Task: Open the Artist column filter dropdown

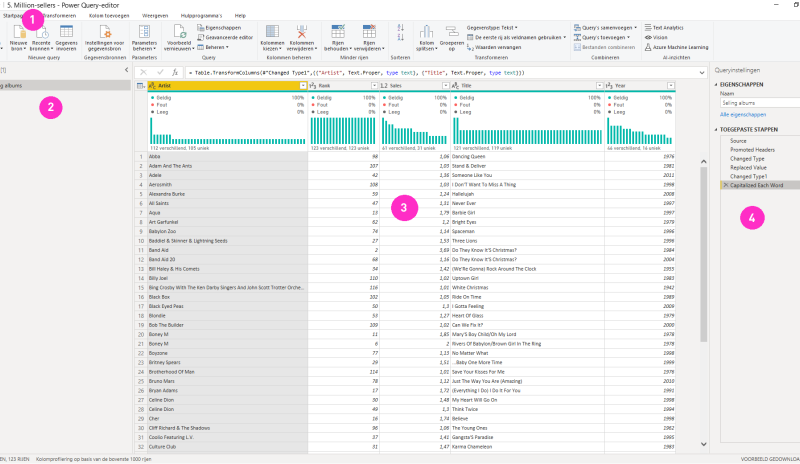Action: point(302,87)
